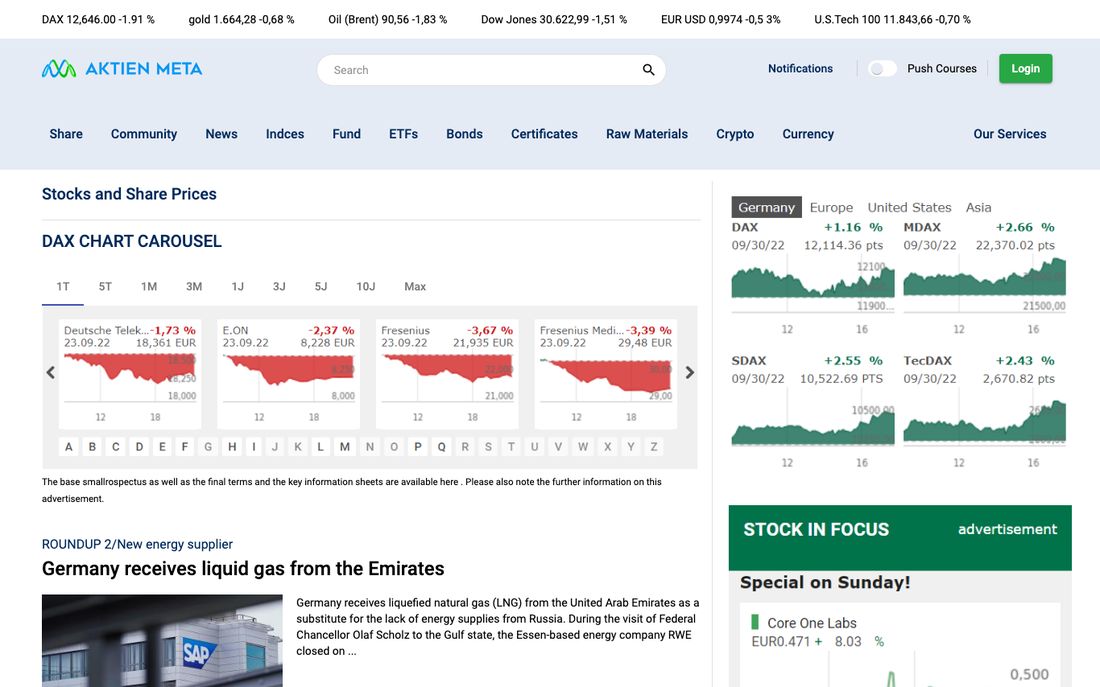Image resolution: width=1100 pixels, height=687 pixels.
Task: Open the E.ON chart card
Action: [x=288, y=374]
